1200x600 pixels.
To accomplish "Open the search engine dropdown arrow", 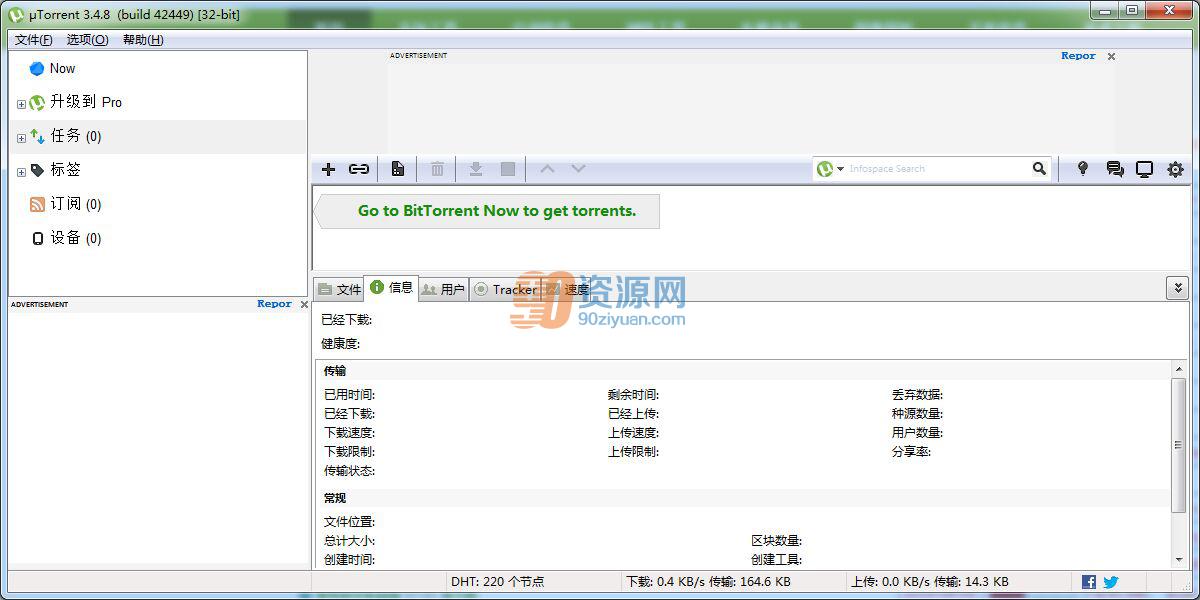I will (x=840, y=169).
